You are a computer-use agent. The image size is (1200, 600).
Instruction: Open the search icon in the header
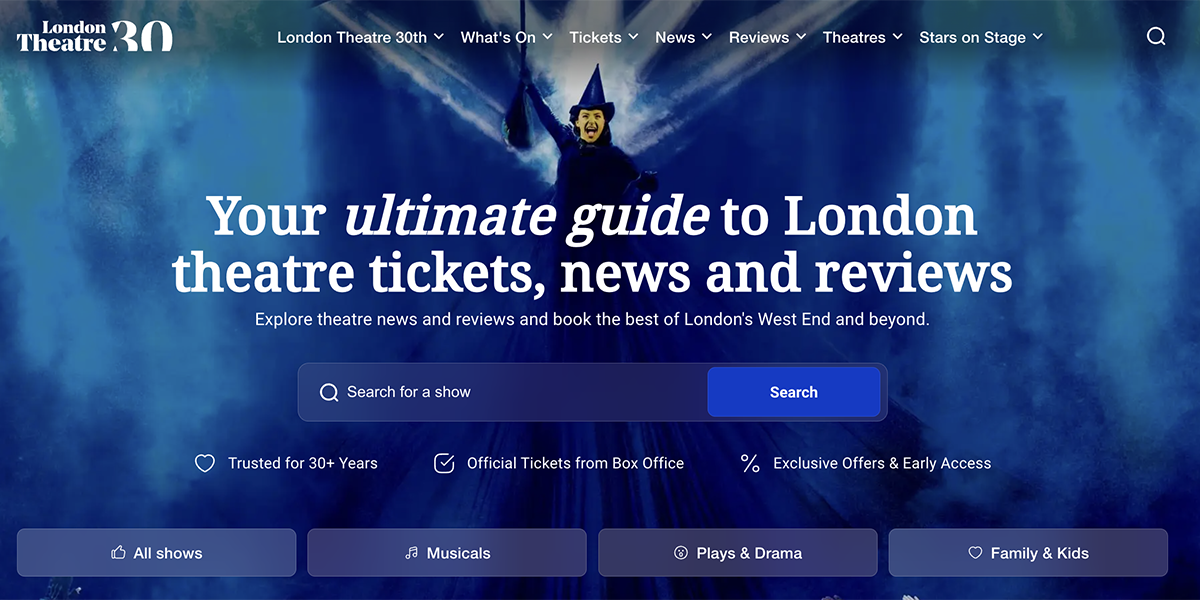tap(1156, 37)
